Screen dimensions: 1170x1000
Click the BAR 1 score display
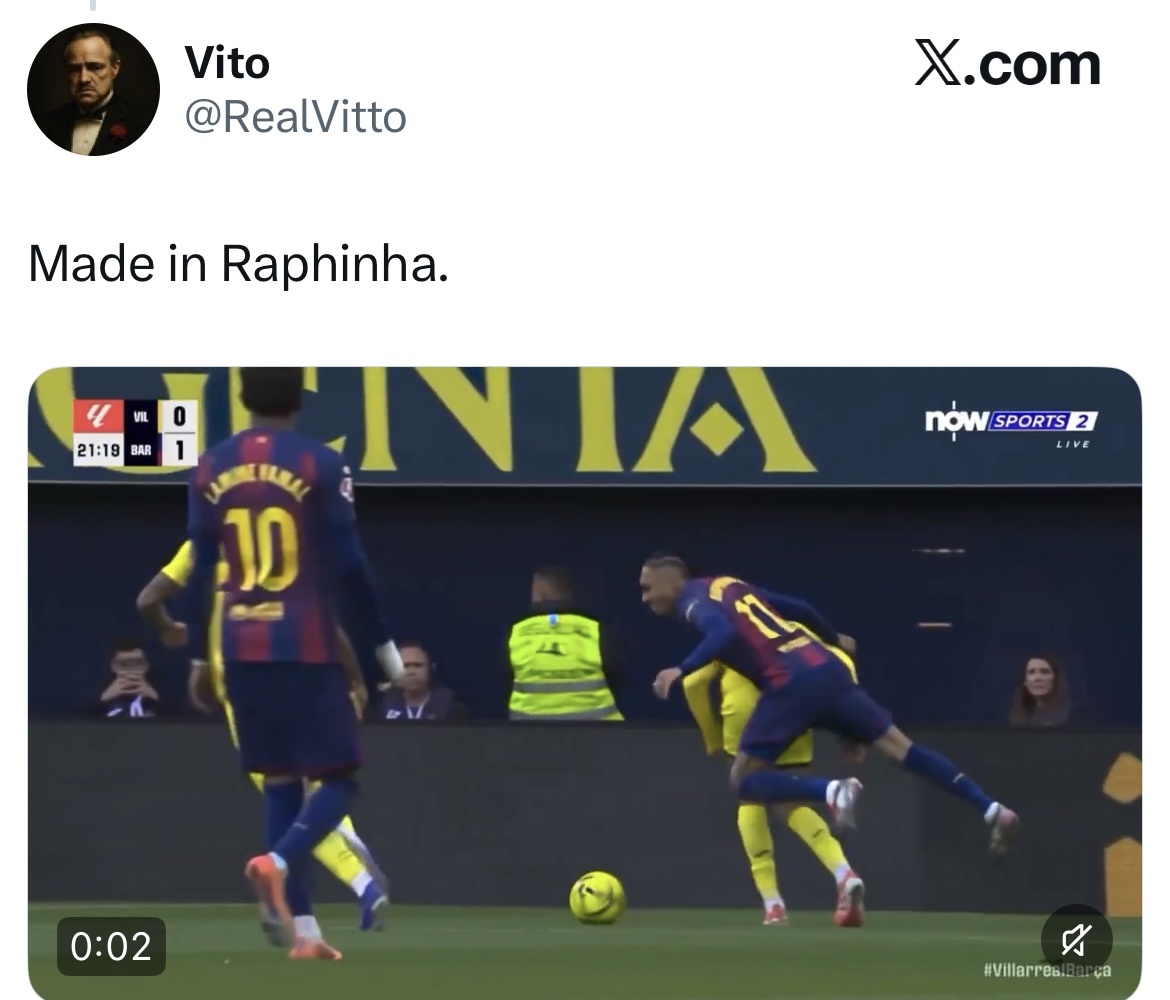tap(160, 450)
